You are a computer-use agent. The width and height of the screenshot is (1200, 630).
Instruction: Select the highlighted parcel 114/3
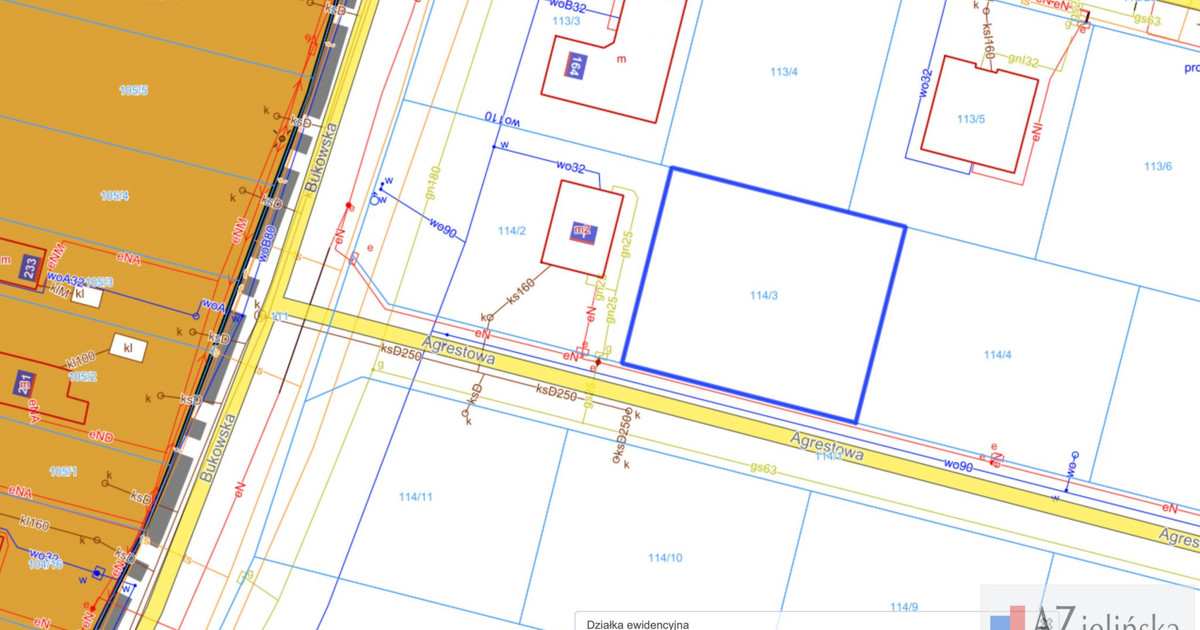point(764,295)
